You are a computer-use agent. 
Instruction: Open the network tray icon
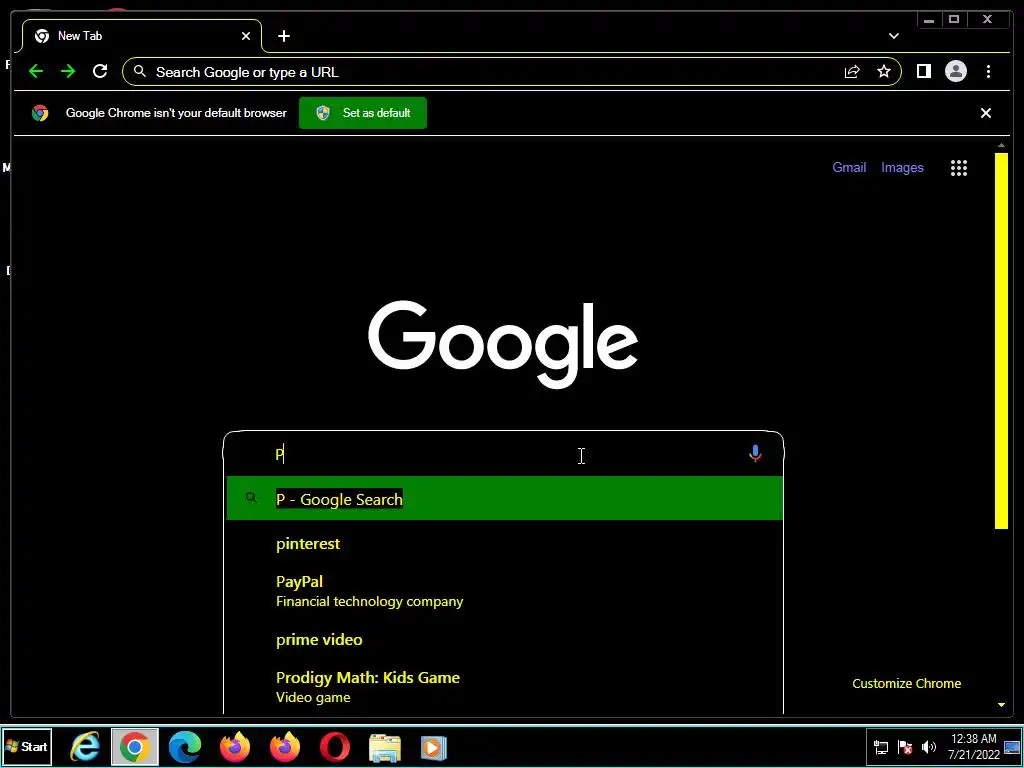click(881, 747)
